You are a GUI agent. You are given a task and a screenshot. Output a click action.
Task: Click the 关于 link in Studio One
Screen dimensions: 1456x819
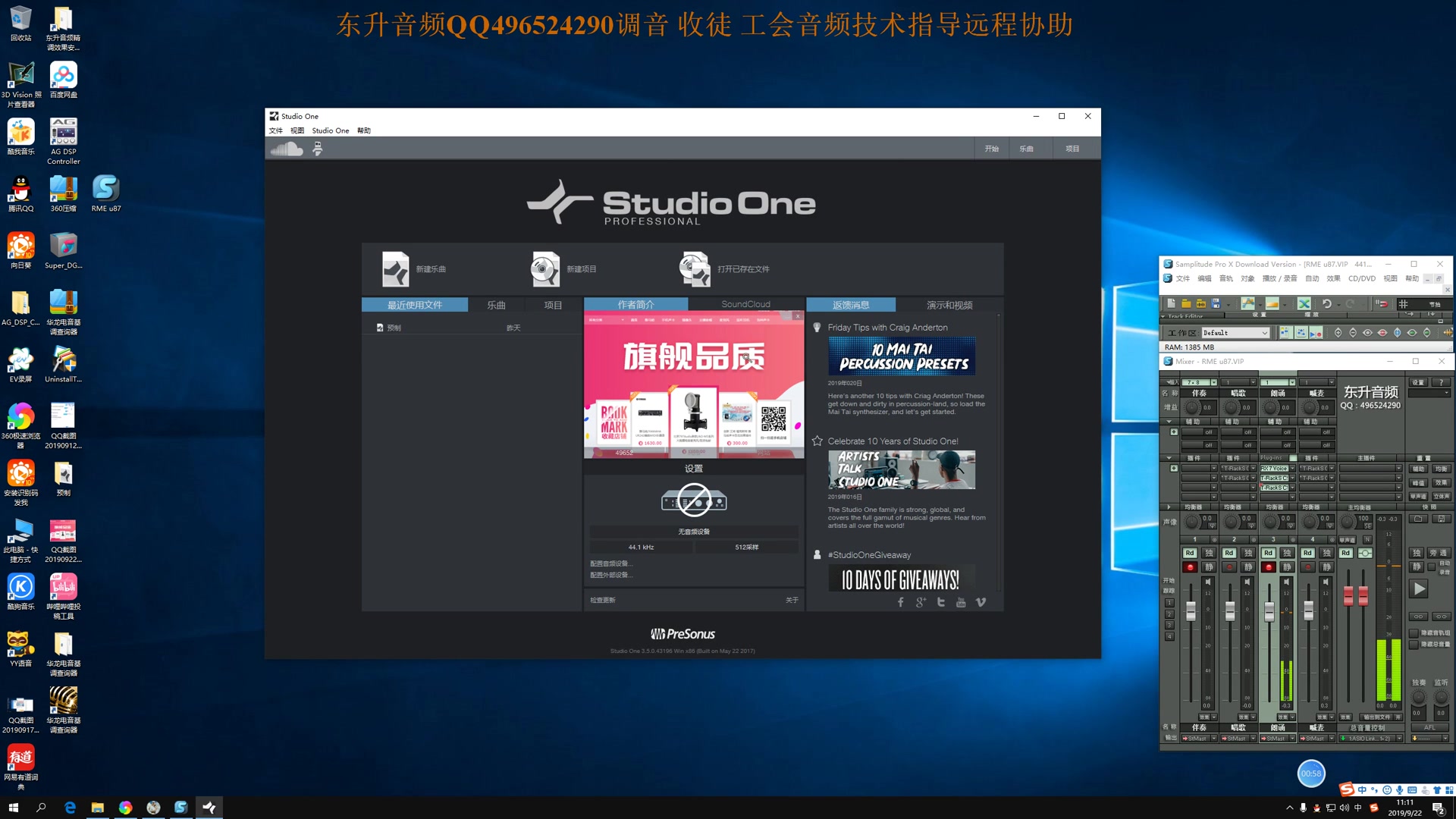[792, 600]
